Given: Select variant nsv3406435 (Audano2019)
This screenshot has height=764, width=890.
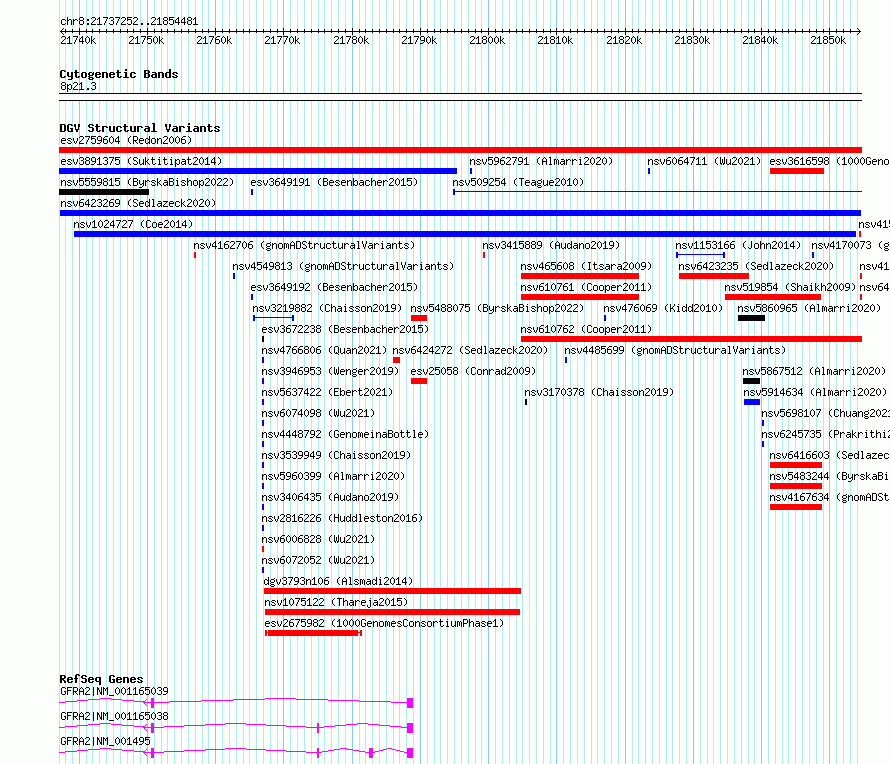Looking at the screenshot, I should click(330, 497).
